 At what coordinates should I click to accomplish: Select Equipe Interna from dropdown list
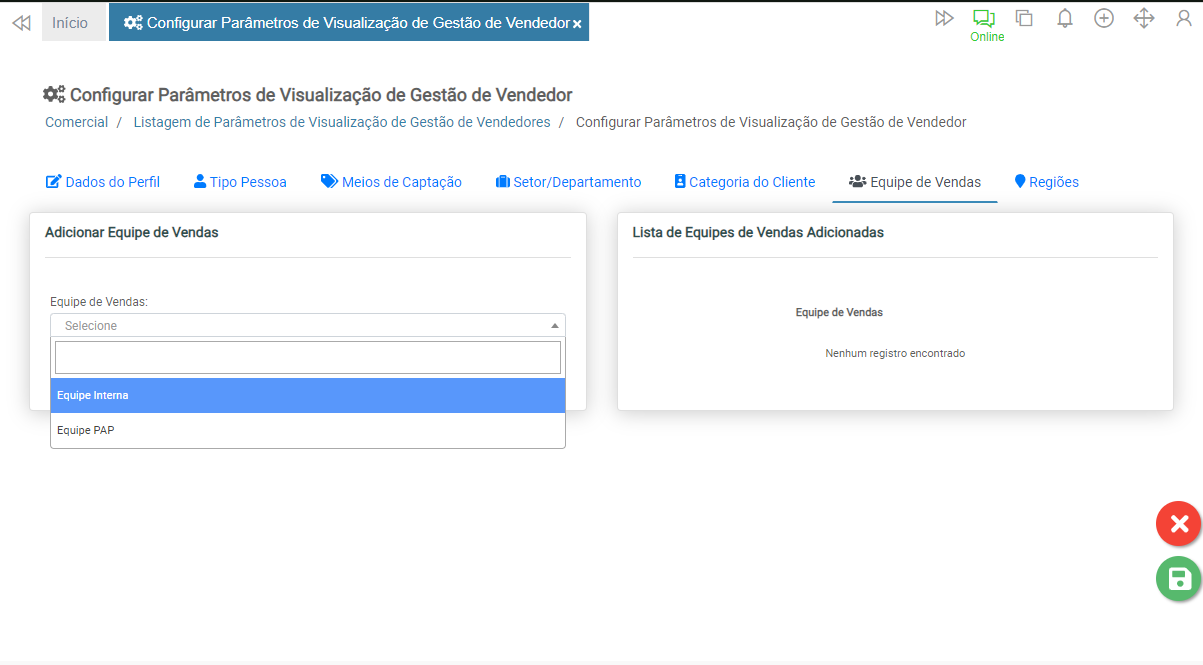click(x=308, y=395)
